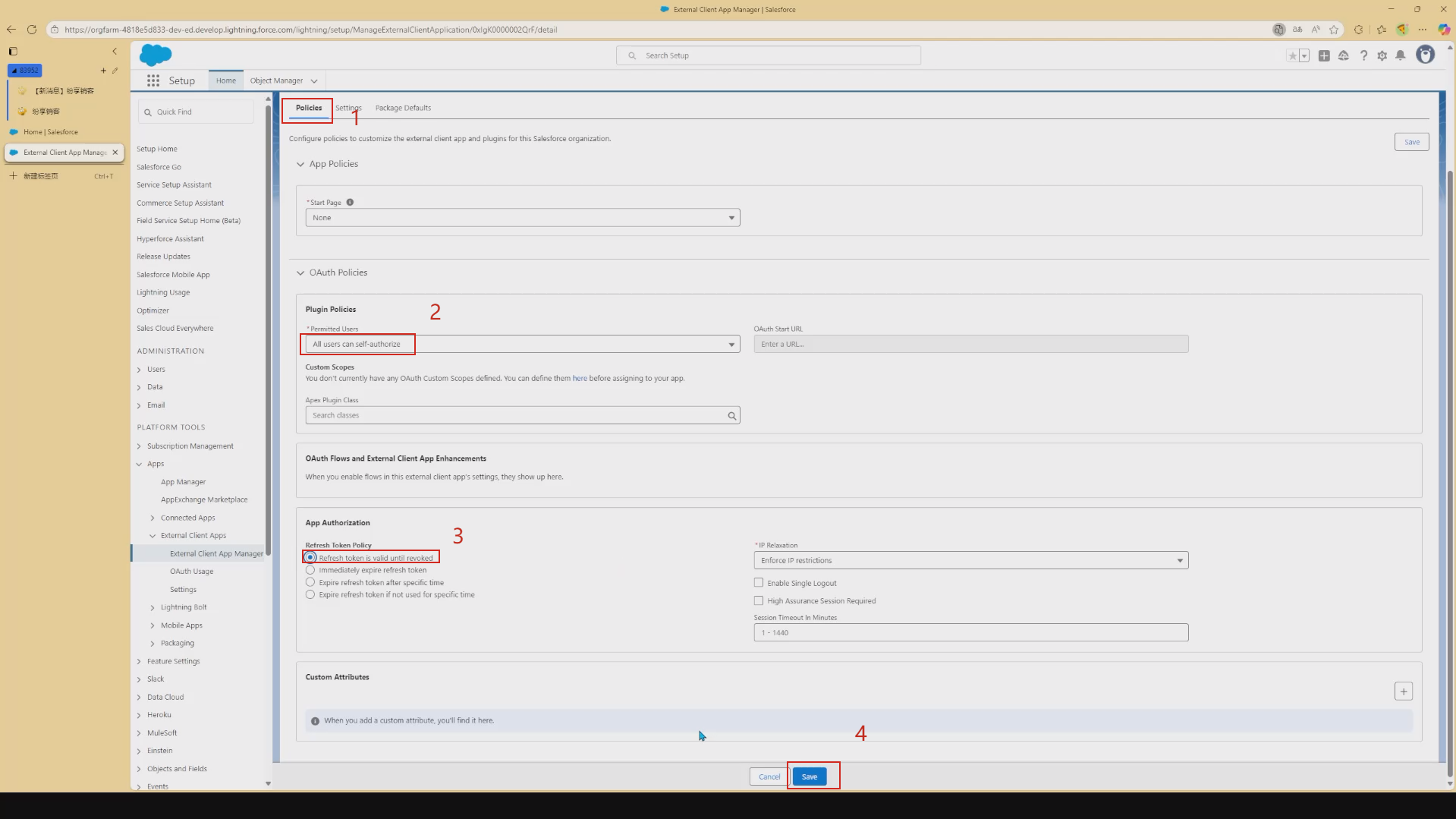Screen dimensions: 1456x819
Task: Toggle the browser tab actions panel icon
Action: [13, 52]
